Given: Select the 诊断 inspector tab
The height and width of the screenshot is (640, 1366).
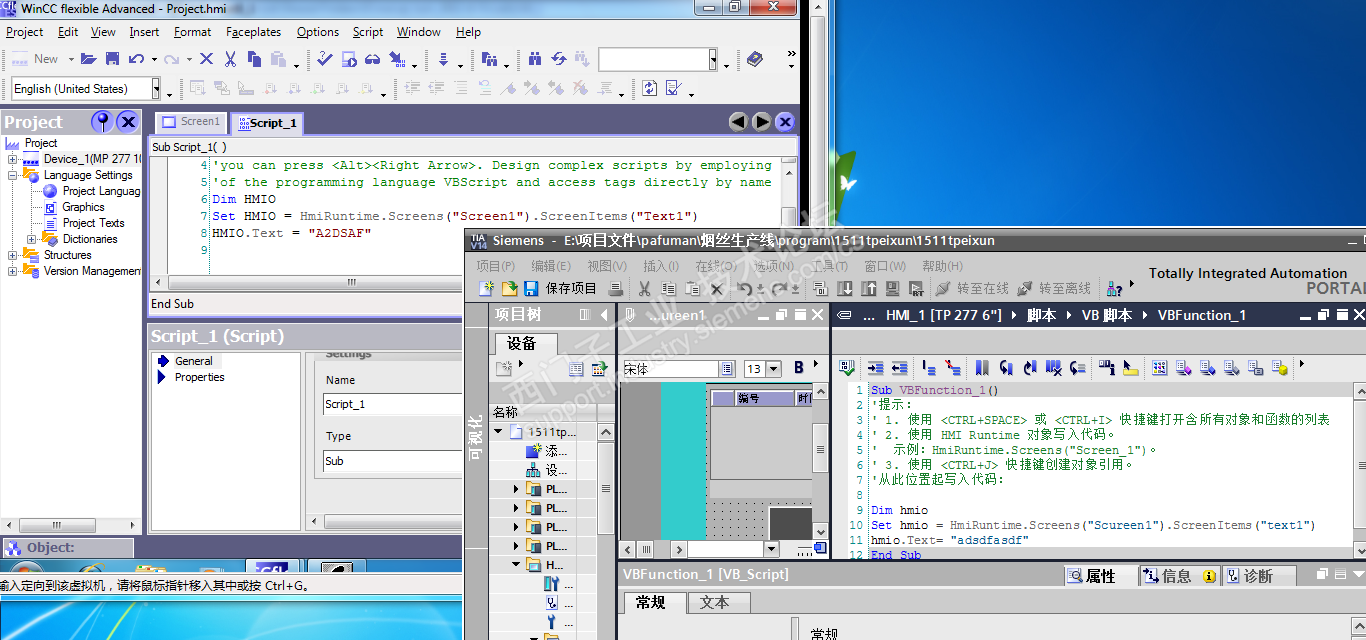Looking at the screenshot, I should [1257, 576].
